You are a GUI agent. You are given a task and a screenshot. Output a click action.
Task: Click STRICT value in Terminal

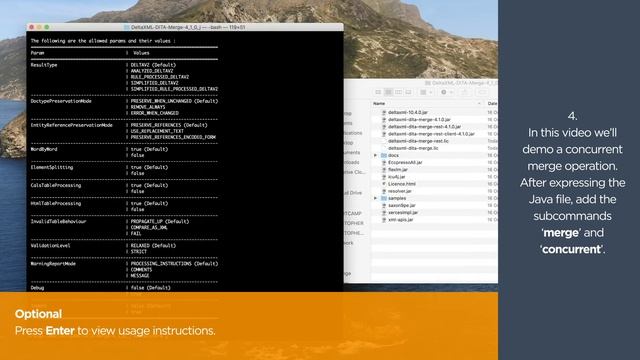(139, 252)
